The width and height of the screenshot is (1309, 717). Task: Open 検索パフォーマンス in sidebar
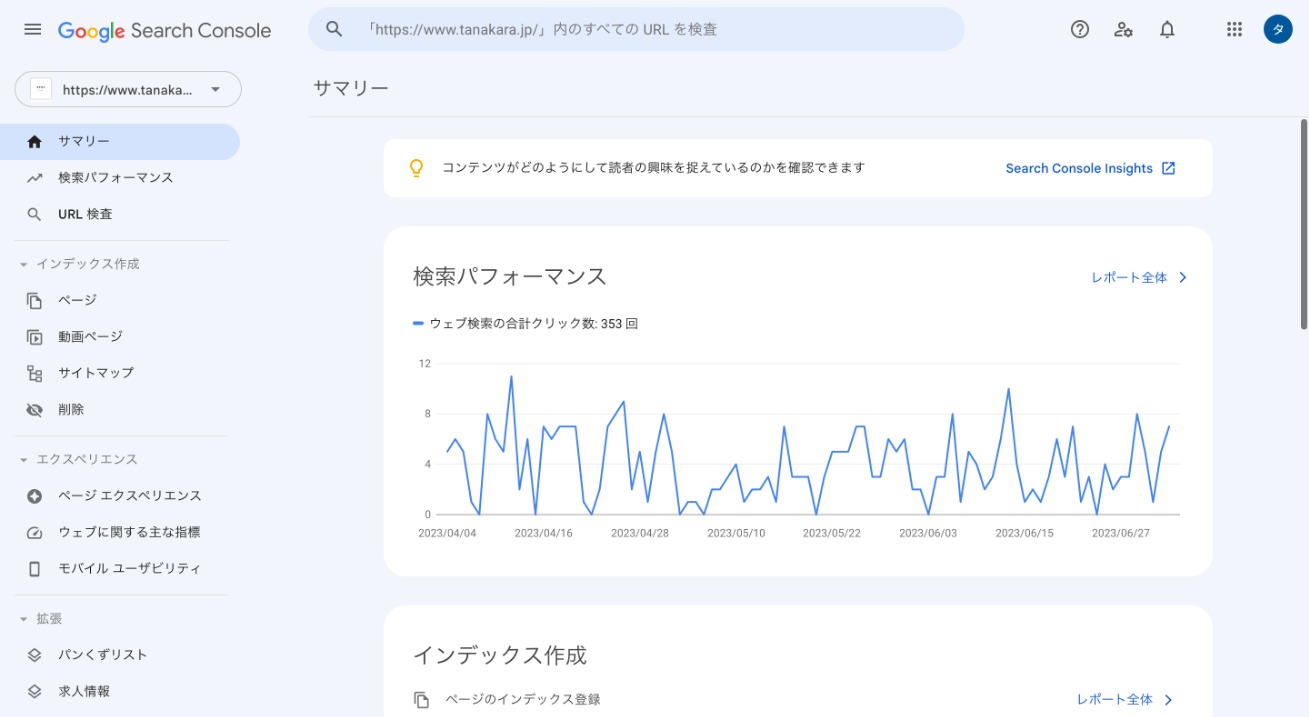(120, 178)
